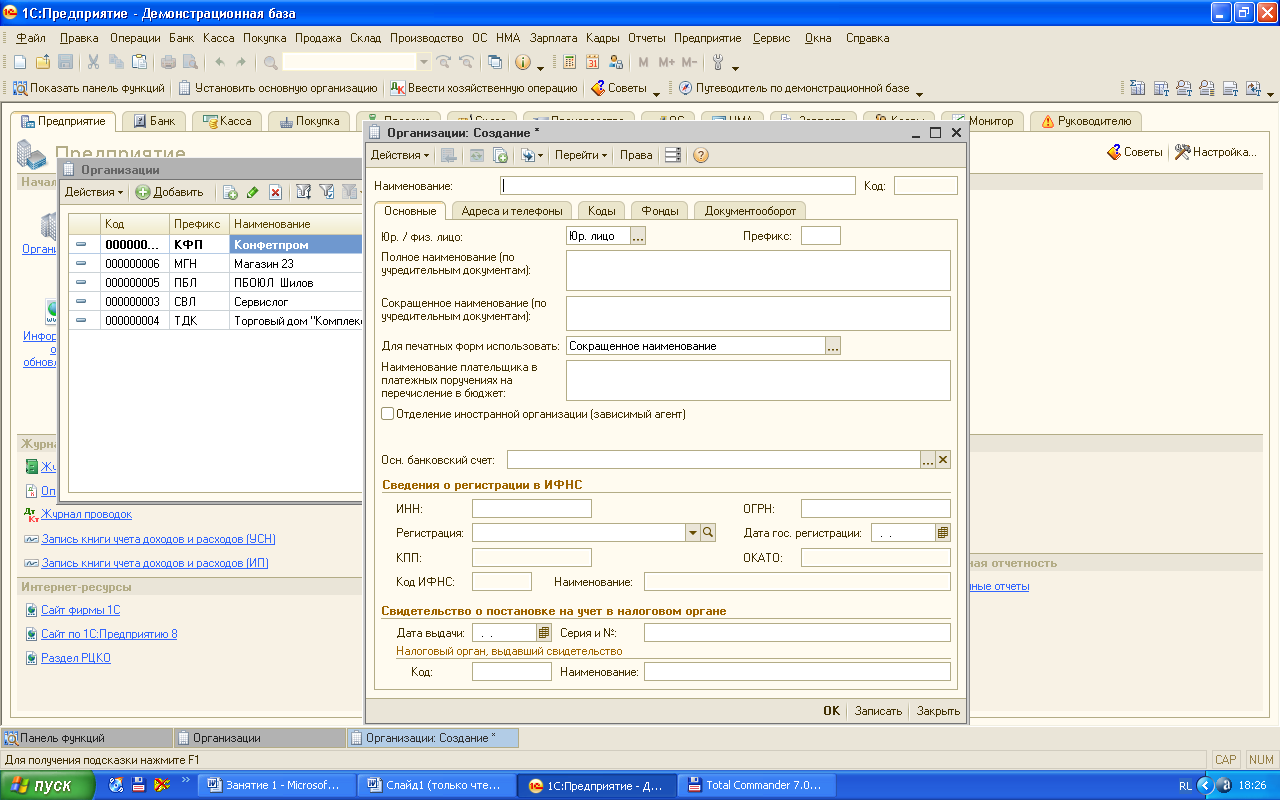Click the Print icon in main toolbar
Image resolution: width=1280 pixels, height=800 pixels.
(170, 62)
